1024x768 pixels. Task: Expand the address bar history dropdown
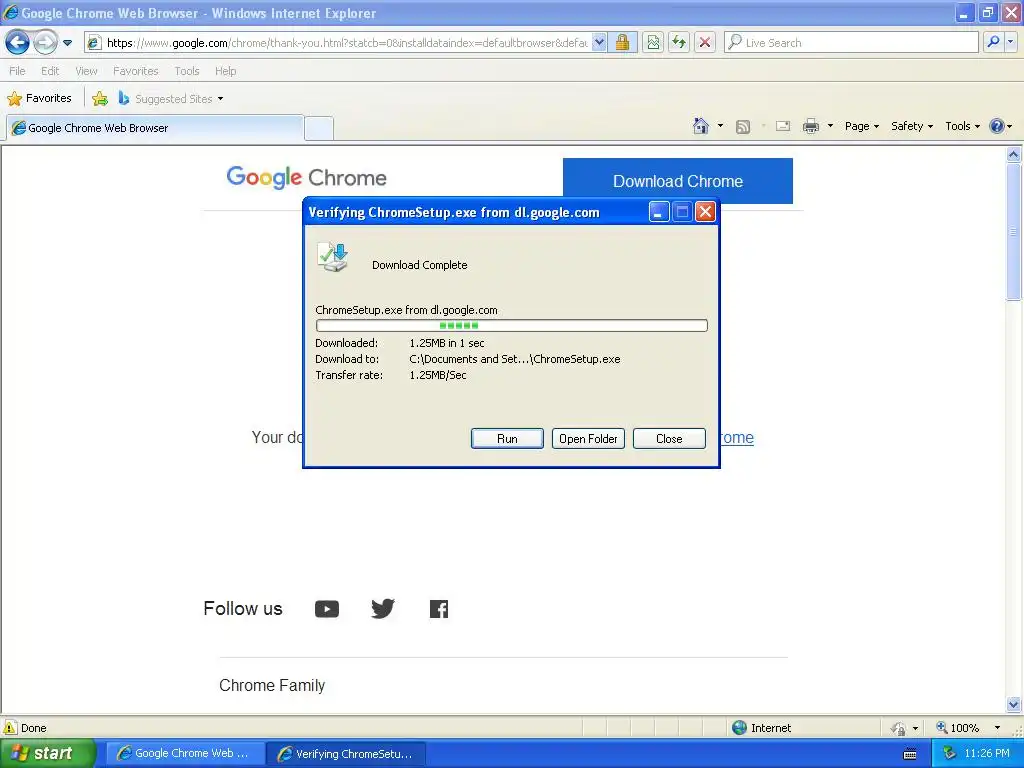tap(599, 43)
